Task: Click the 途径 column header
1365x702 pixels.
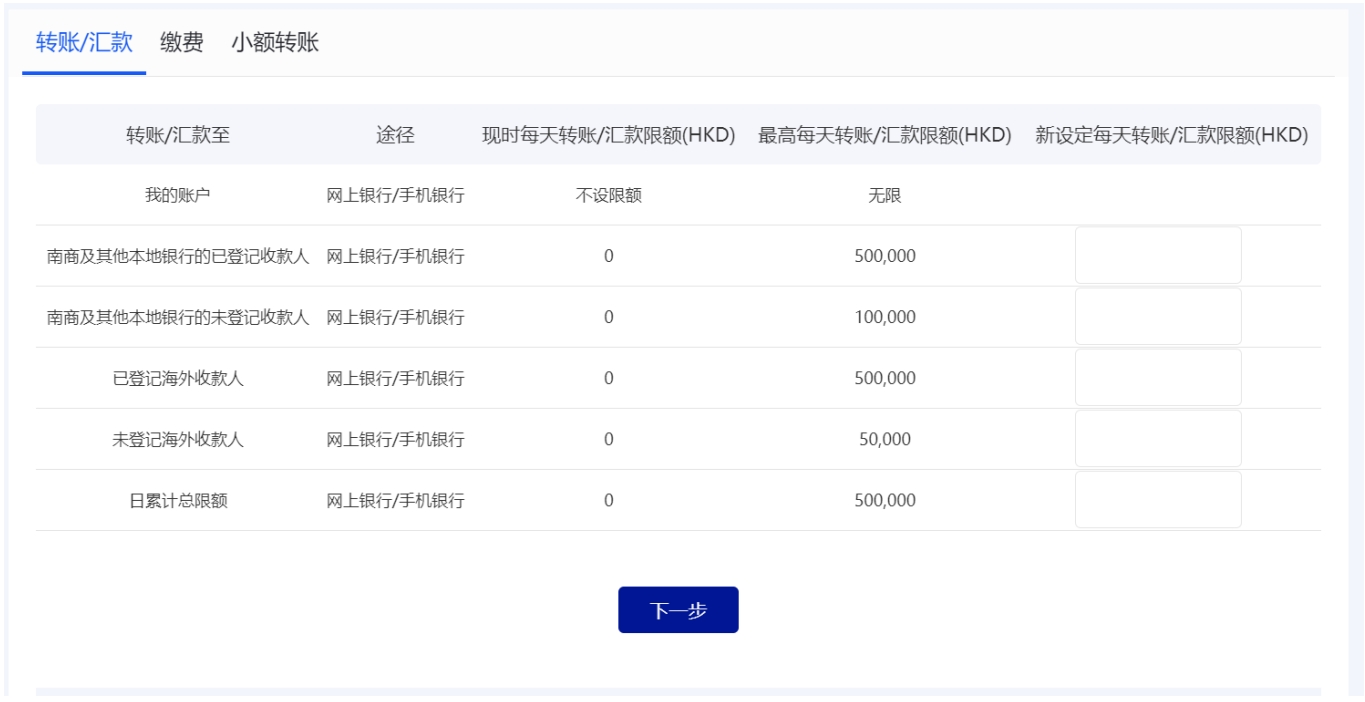Action: (395, 135)
